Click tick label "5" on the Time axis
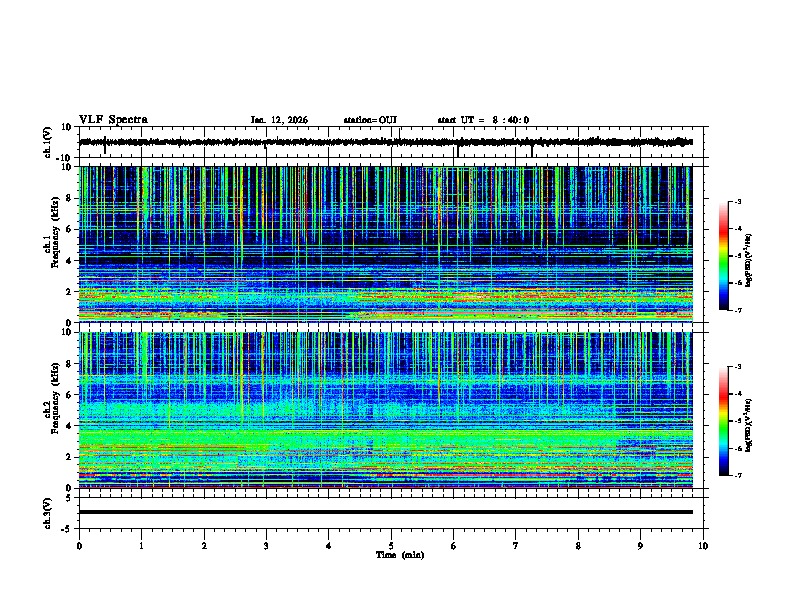This screenshot has width=792, height=612. (391, 546)
